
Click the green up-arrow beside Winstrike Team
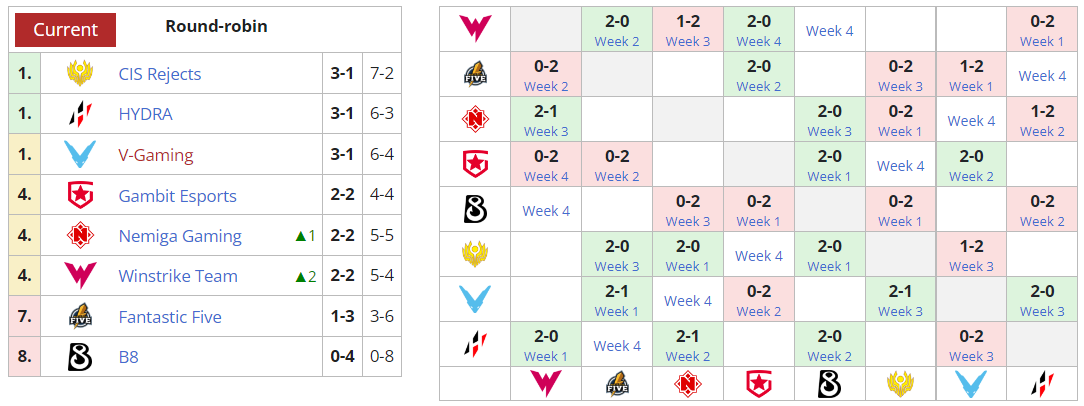pos(299,277)
